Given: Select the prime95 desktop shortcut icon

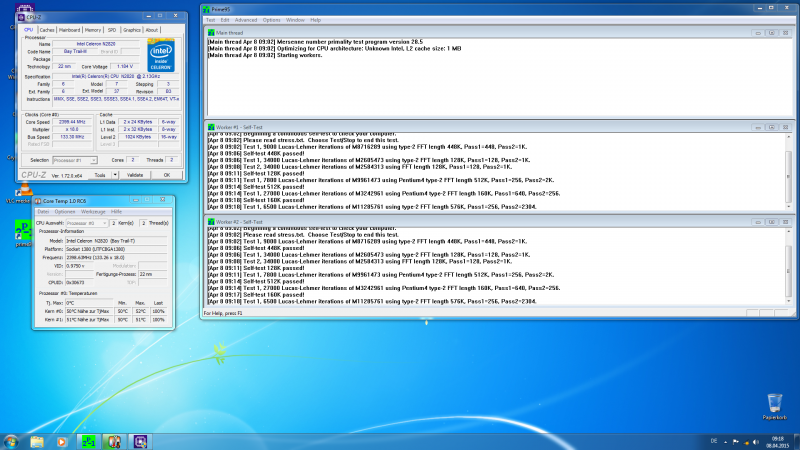Looking at the screenshot, I should [x=23, y=234].
